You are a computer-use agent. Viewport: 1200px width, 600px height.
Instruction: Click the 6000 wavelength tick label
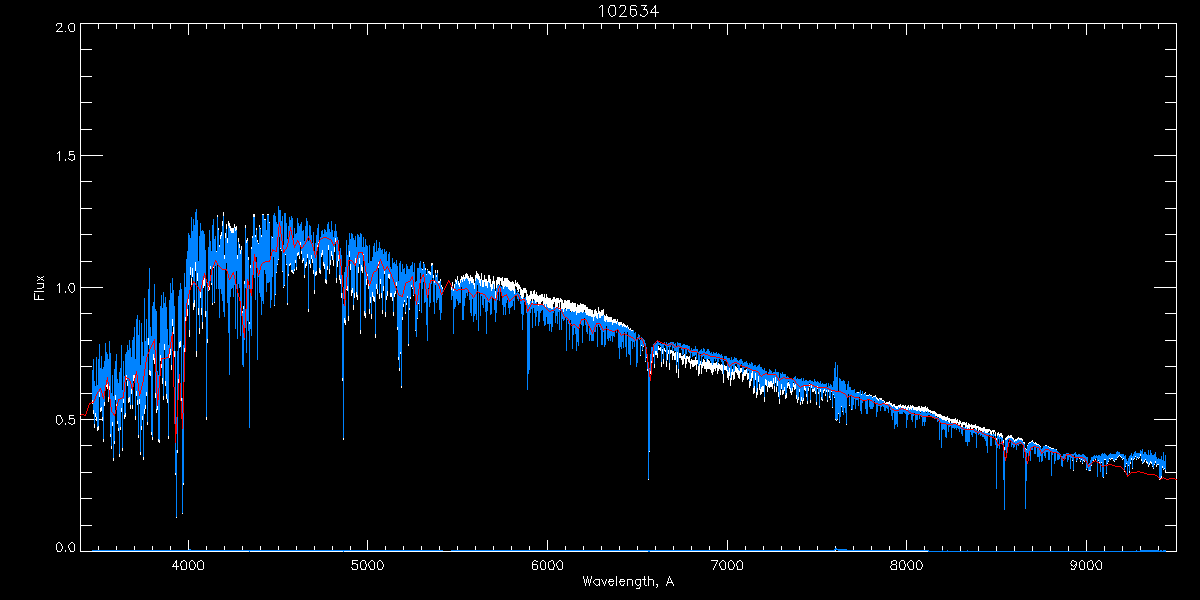547,565
